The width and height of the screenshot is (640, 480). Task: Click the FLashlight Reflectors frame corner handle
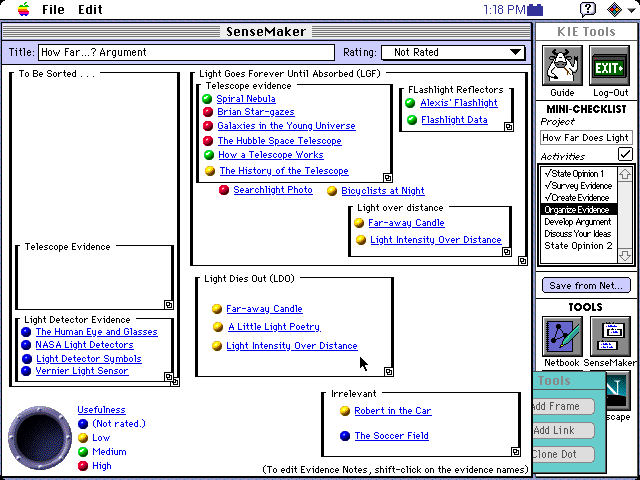(x=508, y=127)
